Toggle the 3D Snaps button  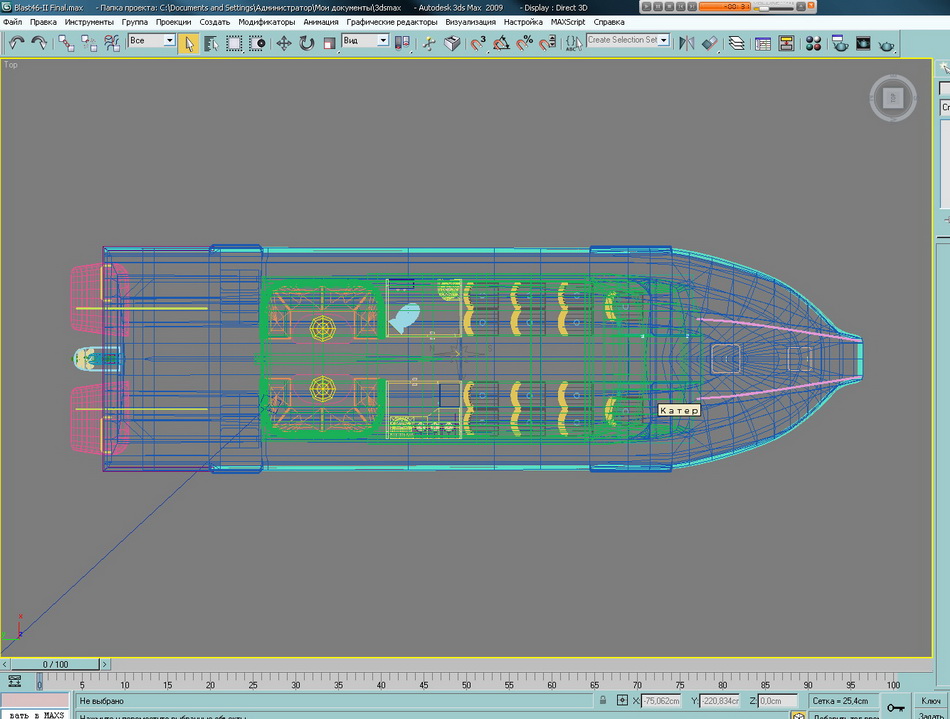point(478,43)
